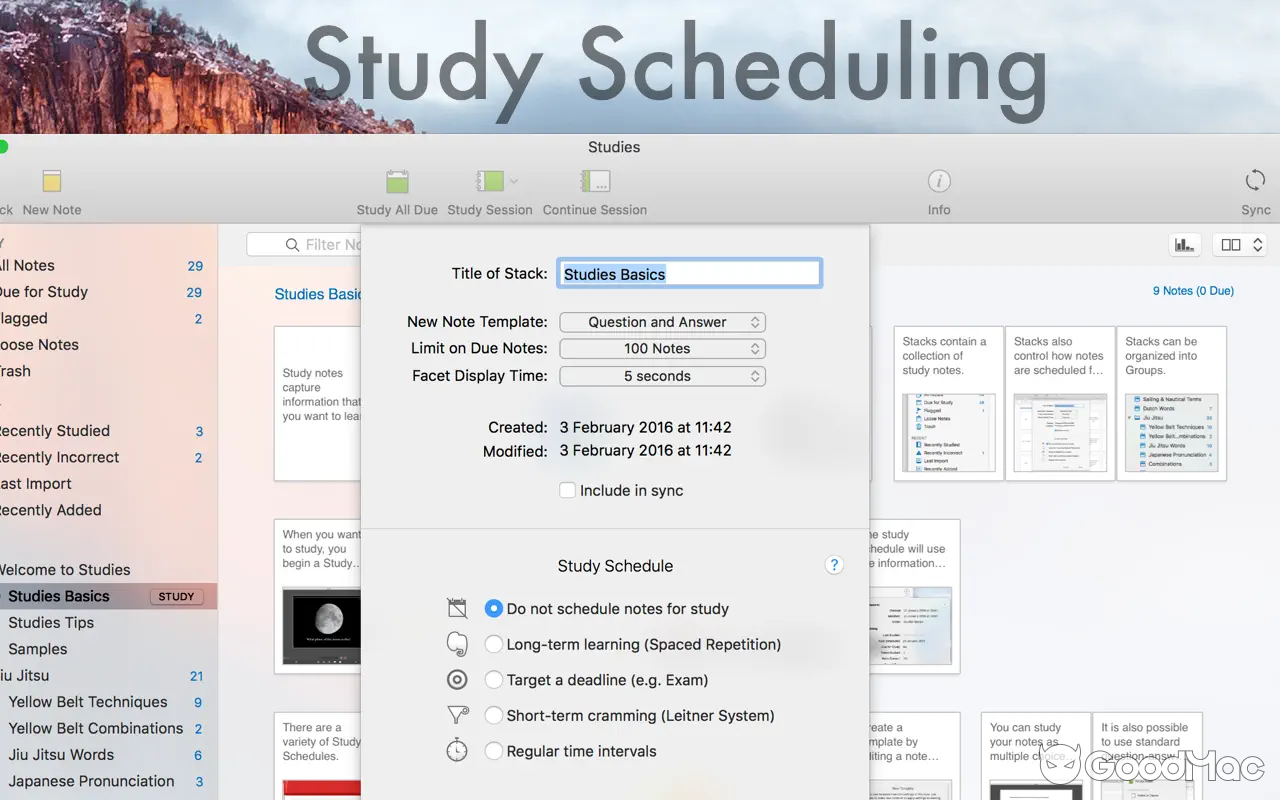Open the statistics bar chart view

tap(1184, 244)
